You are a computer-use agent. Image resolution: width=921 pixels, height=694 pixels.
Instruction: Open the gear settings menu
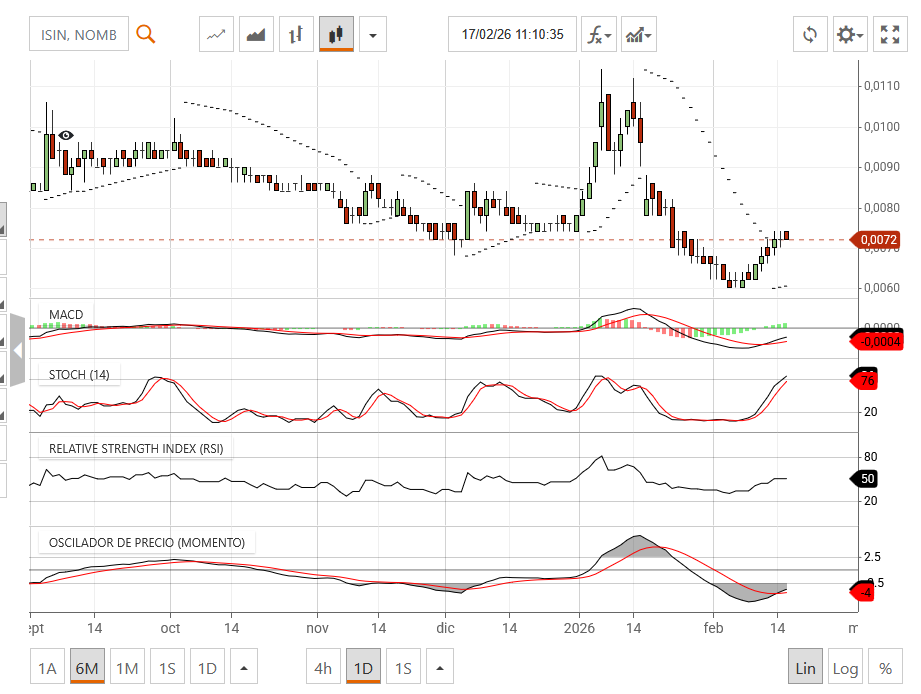(x=850, y=35)
